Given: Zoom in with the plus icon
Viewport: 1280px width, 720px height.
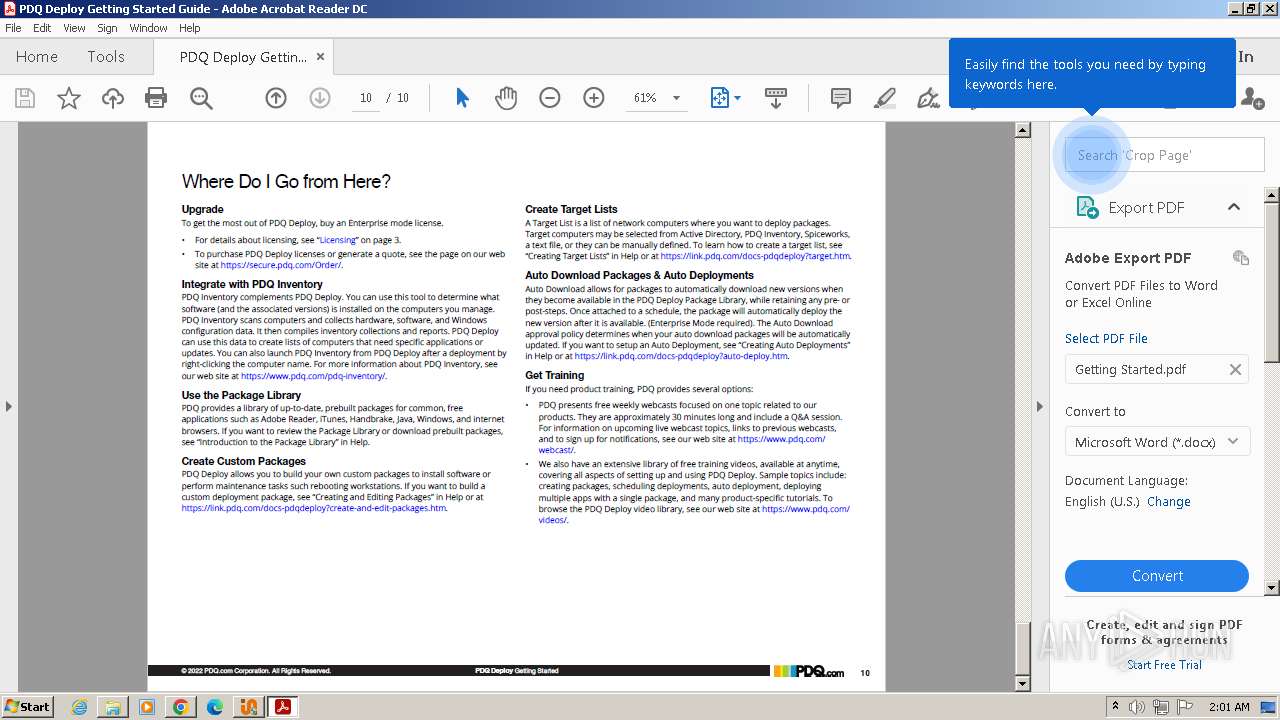Looking at the screenshot, I should click(594, 98).
